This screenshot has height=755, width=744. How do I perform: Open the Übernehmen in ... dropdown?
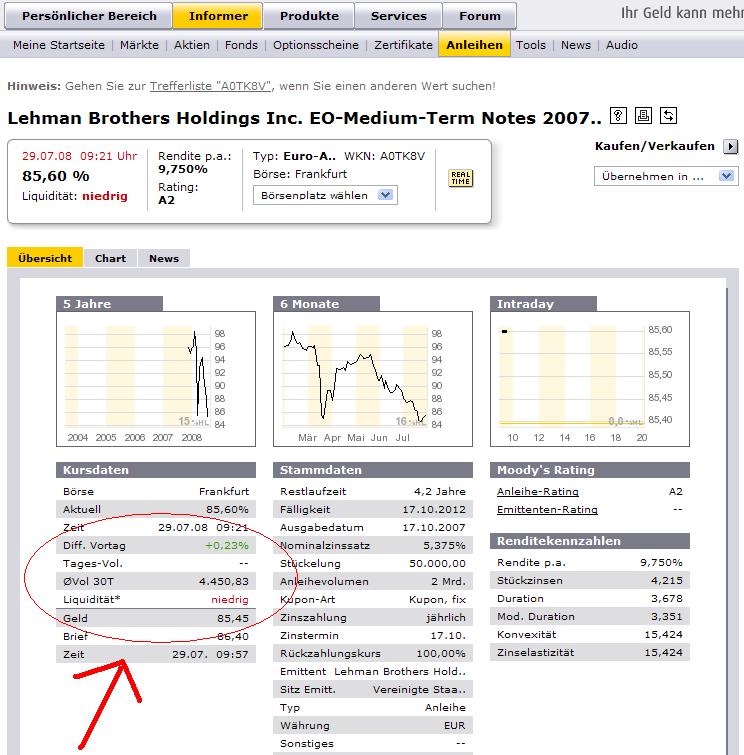[x=666, y=176]
